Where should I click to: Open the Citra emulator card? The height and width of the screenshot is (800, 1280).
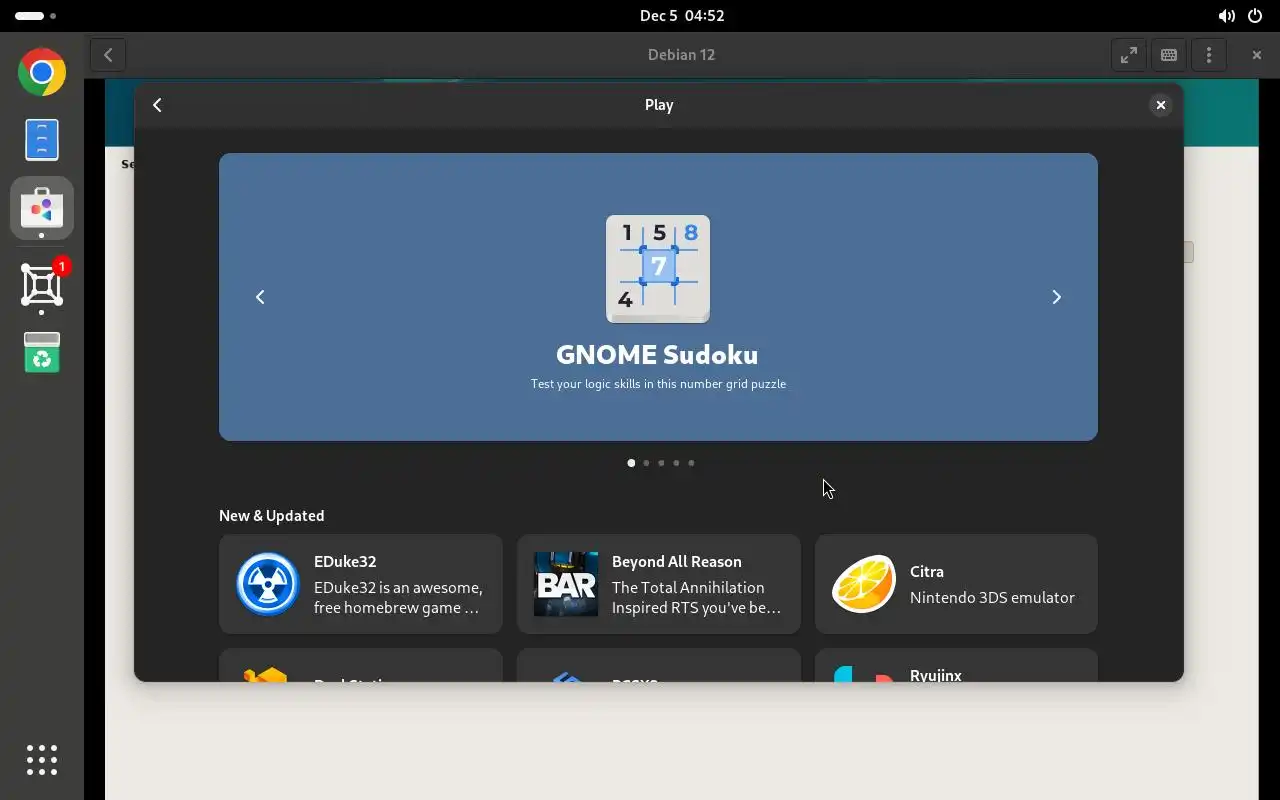(956, 584)
